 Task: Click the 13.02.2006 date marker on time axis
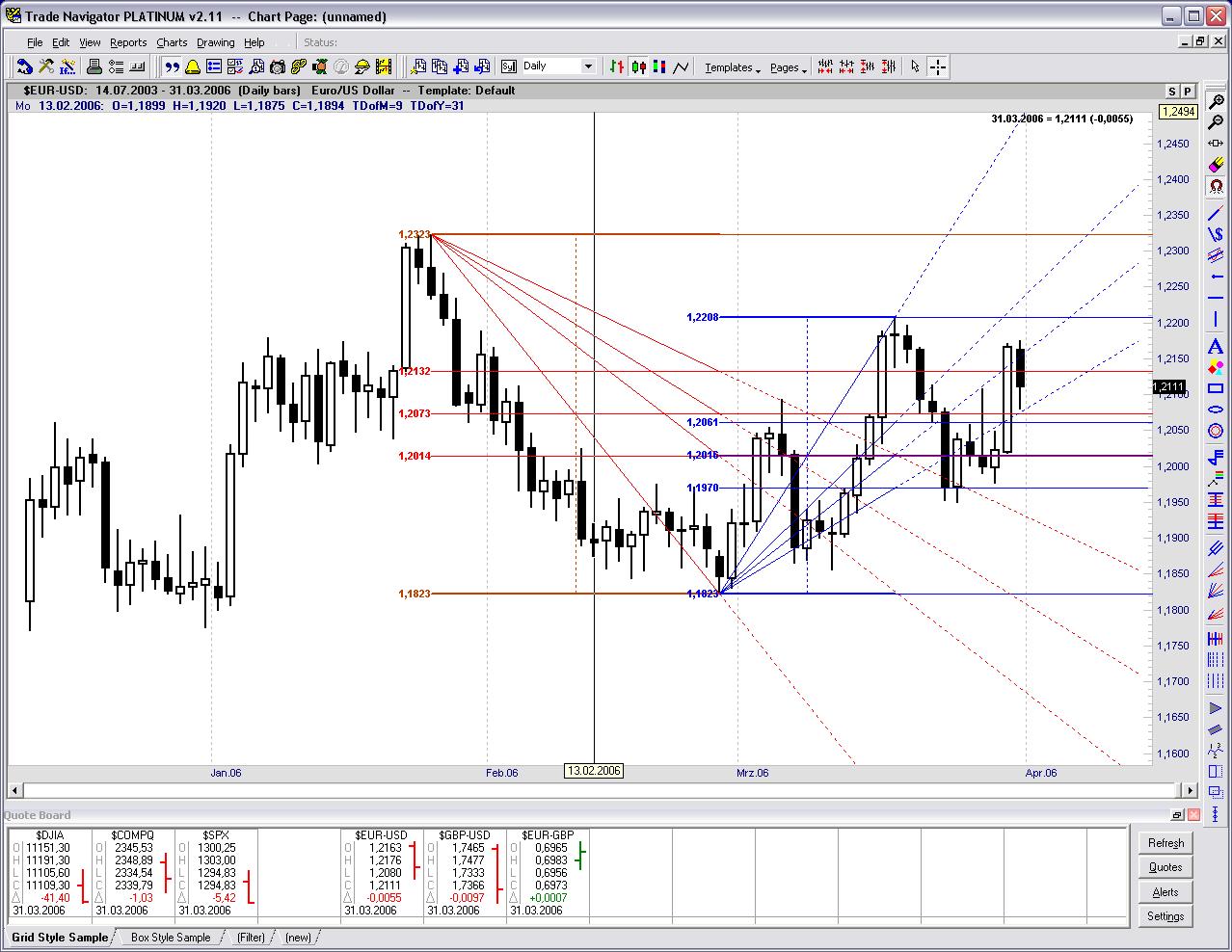pyautogui.click(x=594, y=771)
